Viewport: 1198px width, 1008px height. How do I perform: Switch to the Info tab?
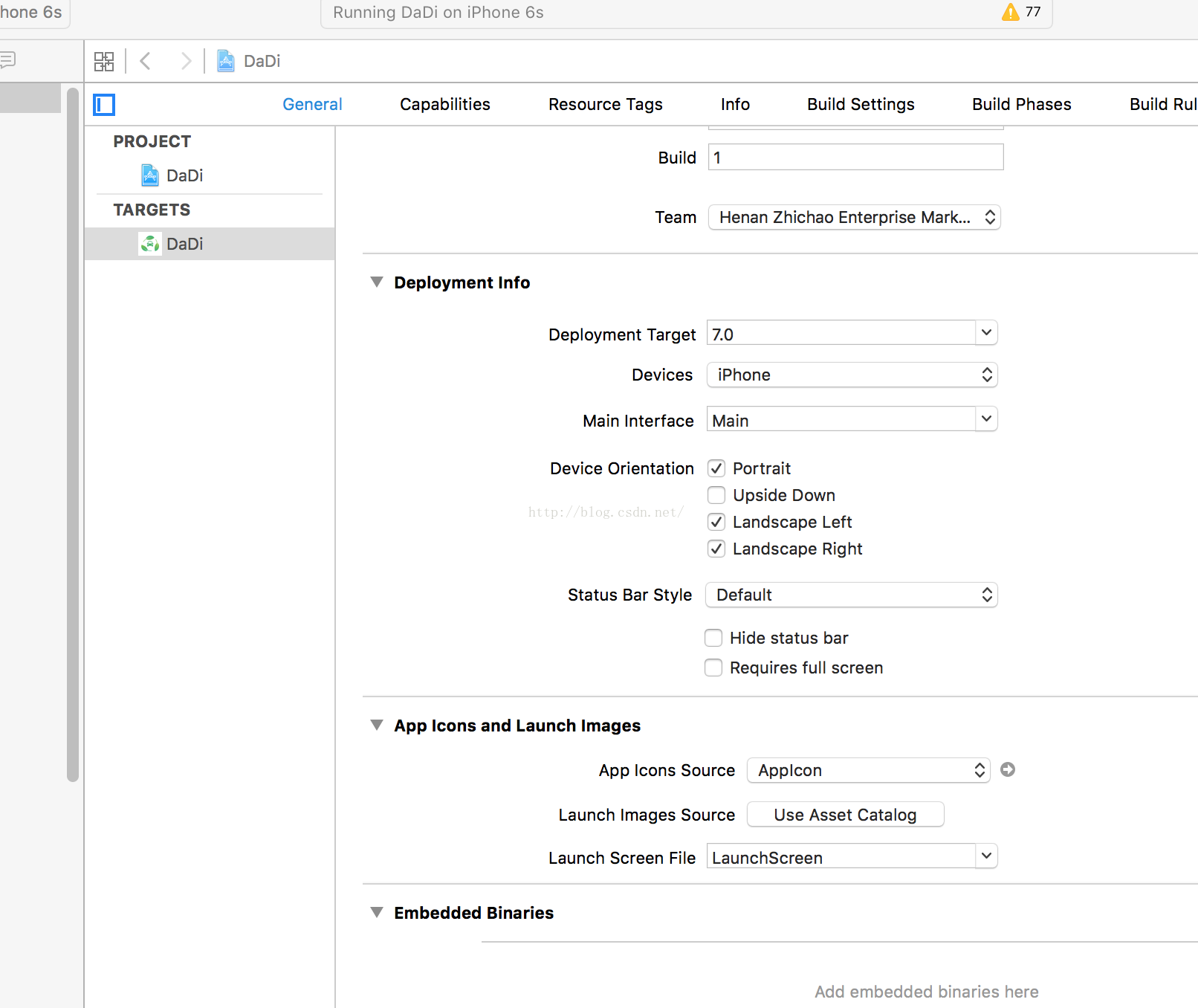click(735, 104)
